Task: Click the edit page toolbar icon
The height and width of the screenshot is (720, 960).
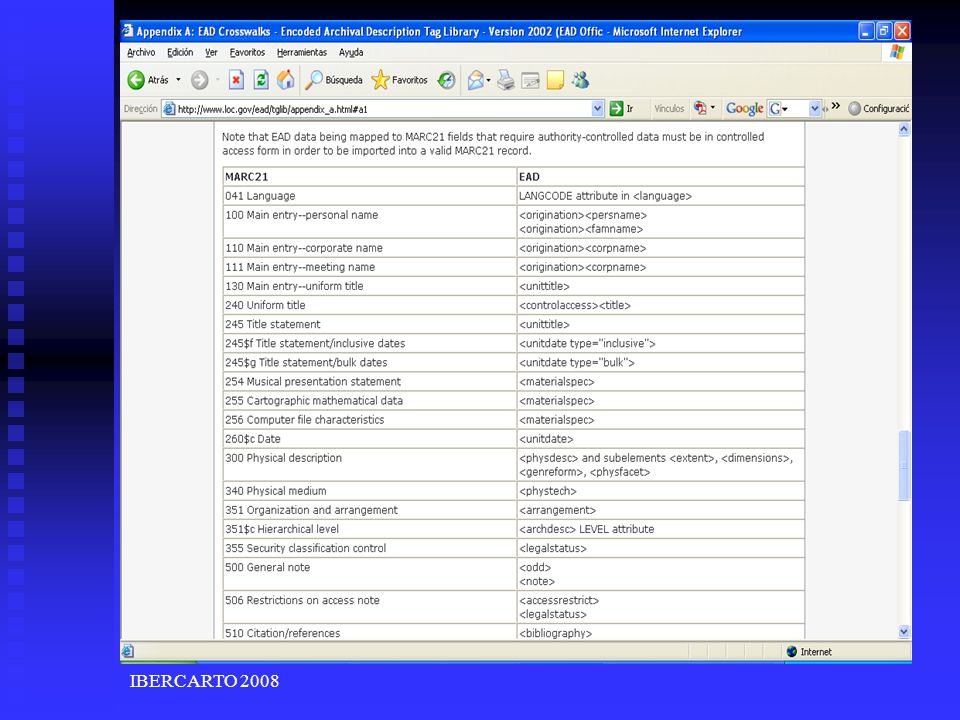Action: pyautogui.click(x=530, y=80)
